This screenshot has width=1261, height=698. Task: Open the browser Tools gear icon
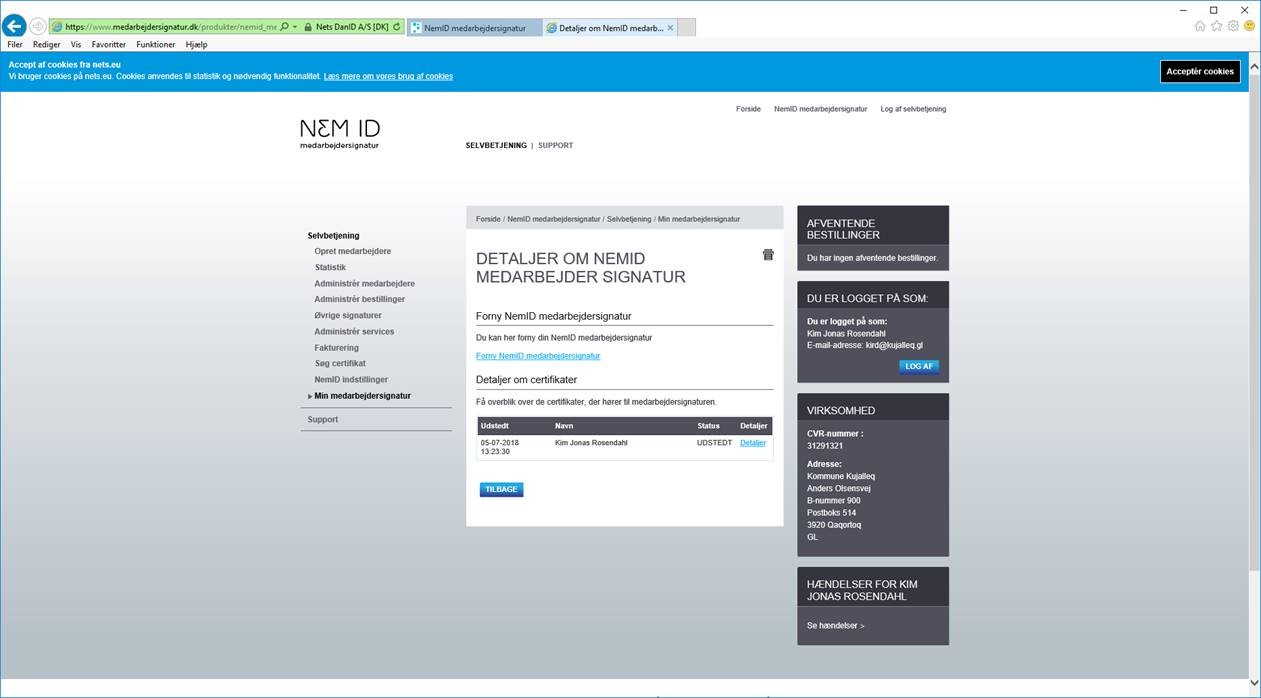tap(1233, 26)
